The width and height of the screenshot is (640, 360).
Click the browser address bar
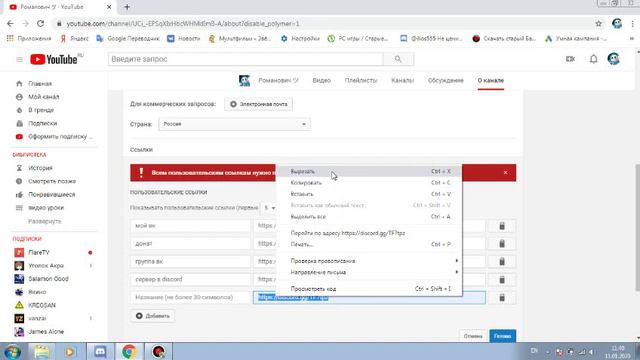322,24
